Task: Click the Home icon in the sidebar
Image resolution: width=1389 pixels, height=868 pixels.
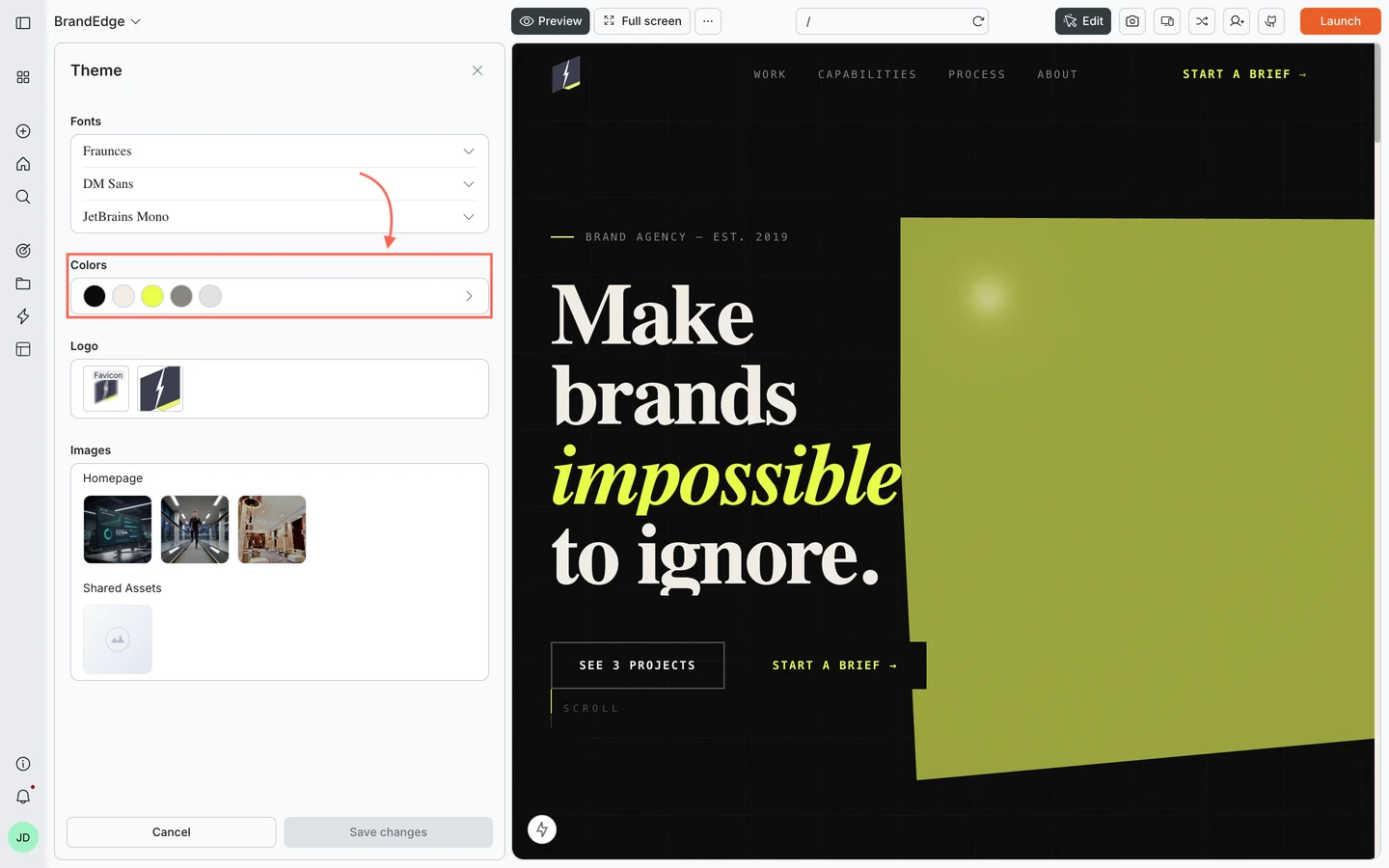Action: coord(22,164)
